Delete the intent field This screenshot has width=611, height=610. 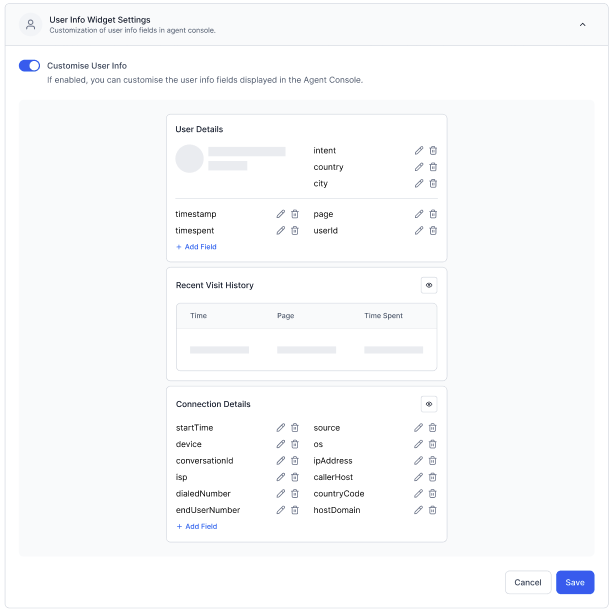click(433, 150)
